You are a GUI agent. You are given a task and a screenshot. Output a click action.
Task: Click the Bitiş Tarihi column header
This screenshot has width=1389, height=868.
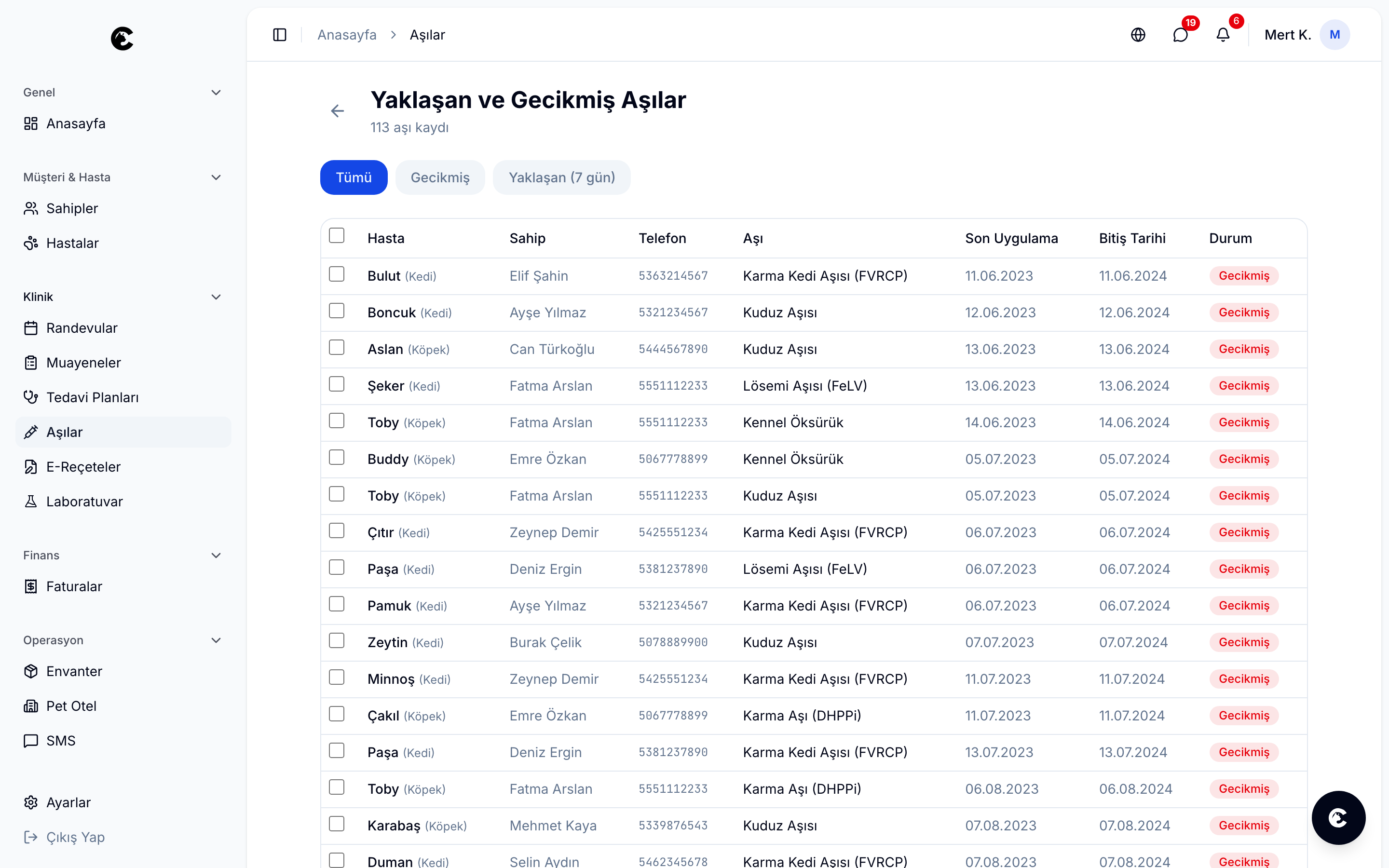tap(1132, 238)
